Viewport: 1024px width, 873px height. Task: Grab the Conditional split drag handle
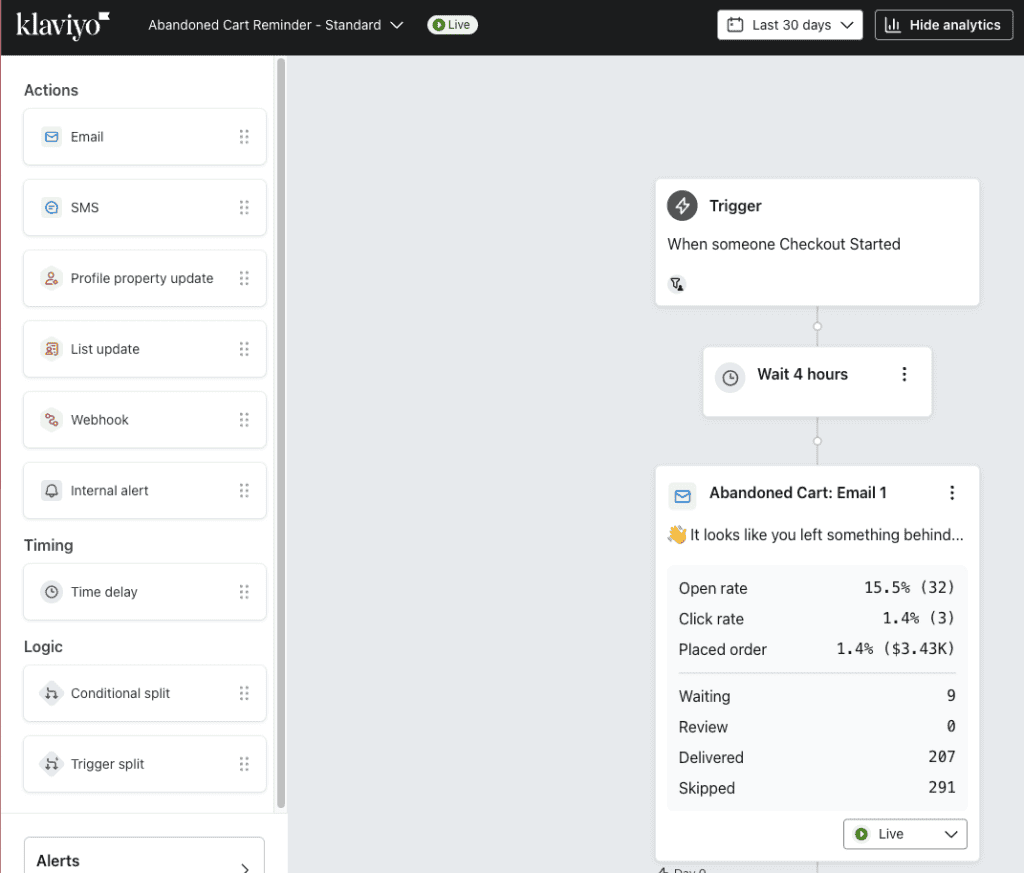point(244,693)
